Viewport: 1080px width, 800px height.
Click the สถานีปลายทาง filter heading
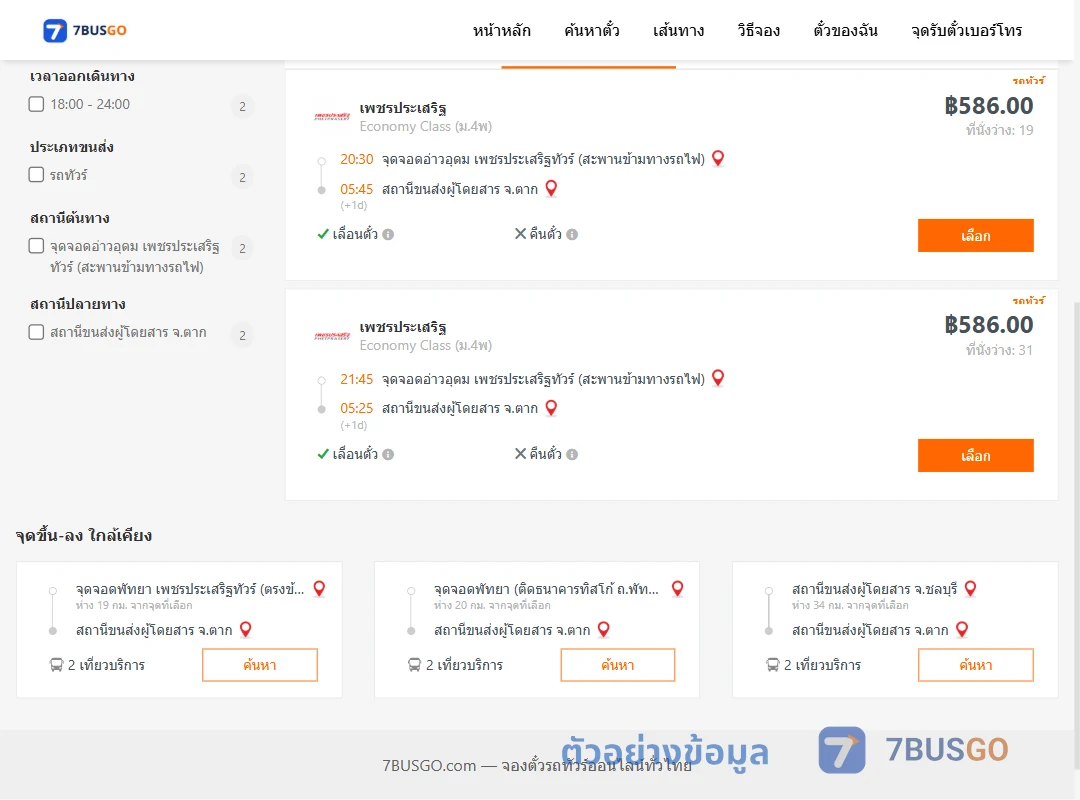pos(77,304)
